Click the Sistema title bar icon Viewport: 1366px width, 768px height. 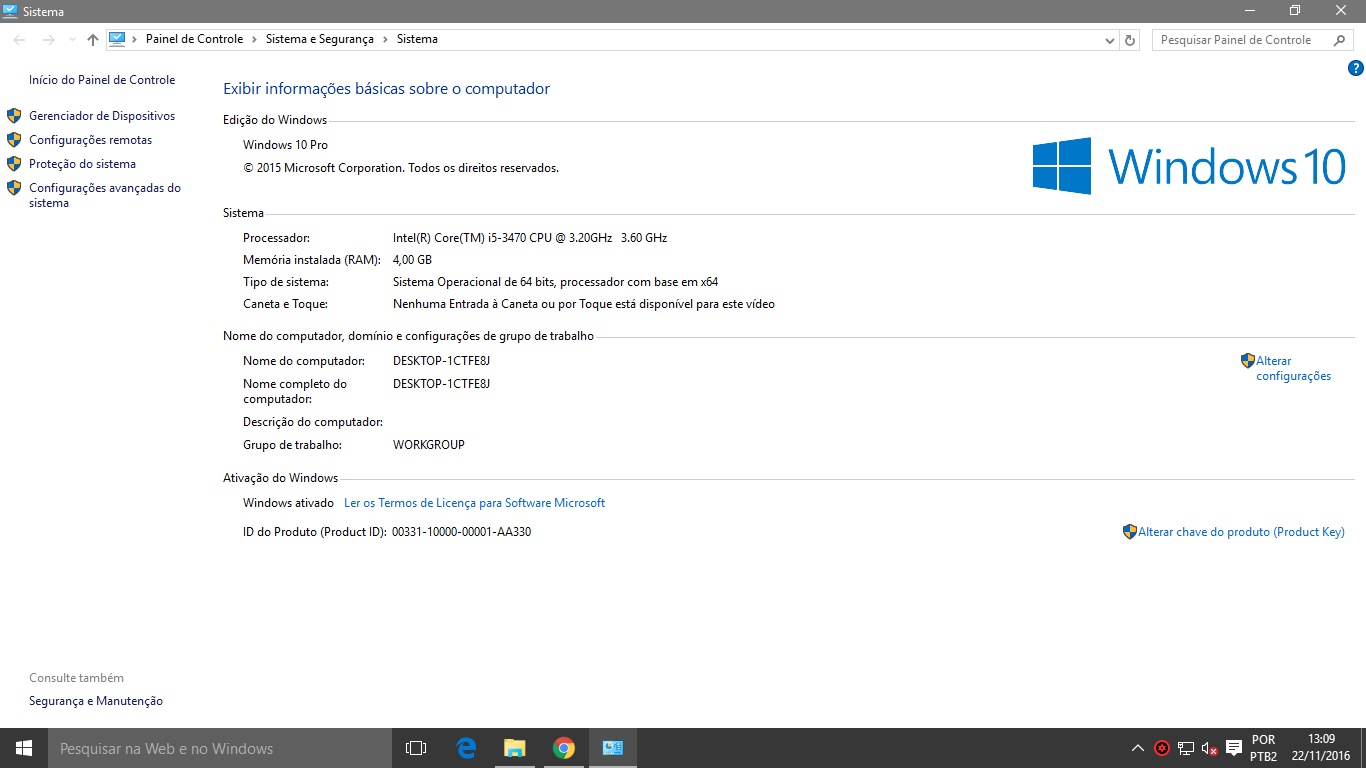pos(11,11)
